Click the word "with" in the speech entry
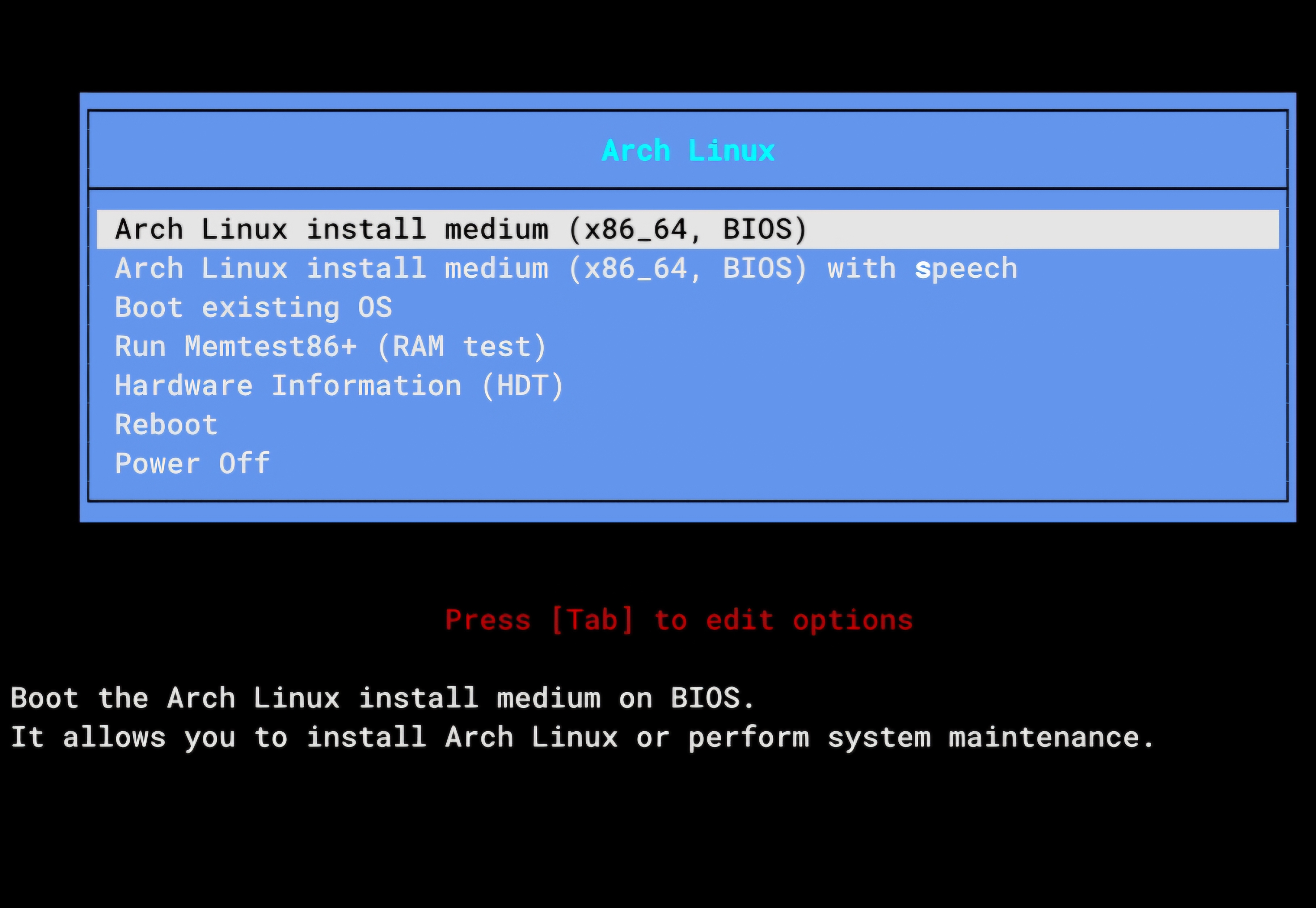 [x=861, y=269]
